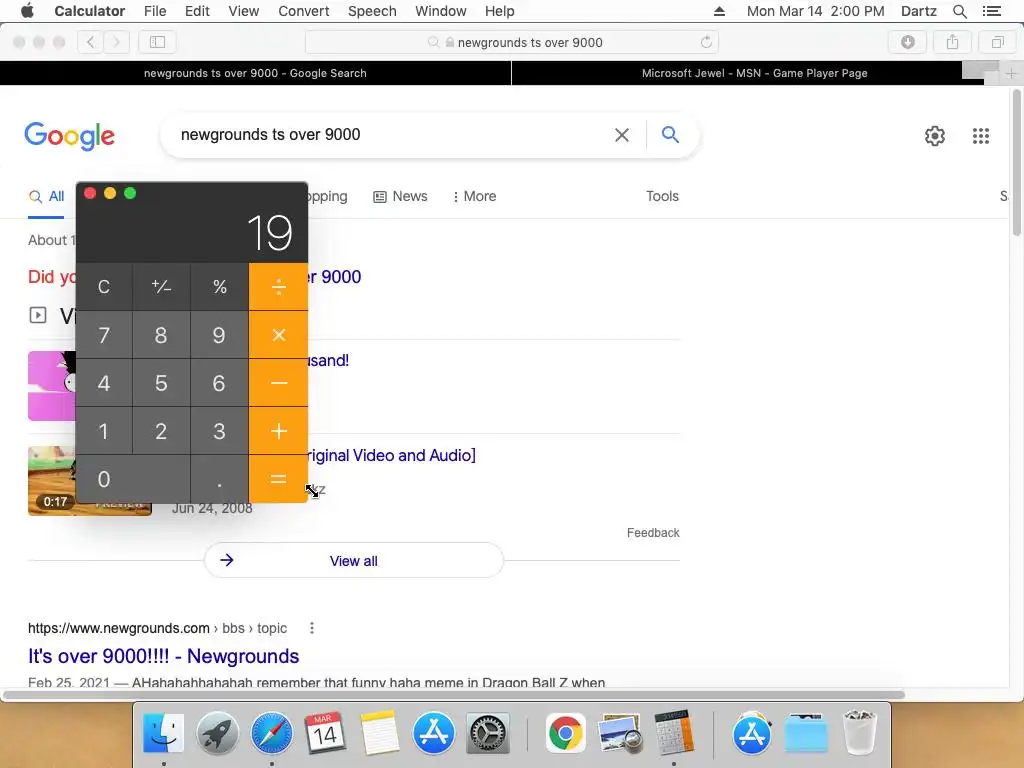1024x768 pixels.
Task: Click the calculator multiply key
Action: (x=278, y=335)
